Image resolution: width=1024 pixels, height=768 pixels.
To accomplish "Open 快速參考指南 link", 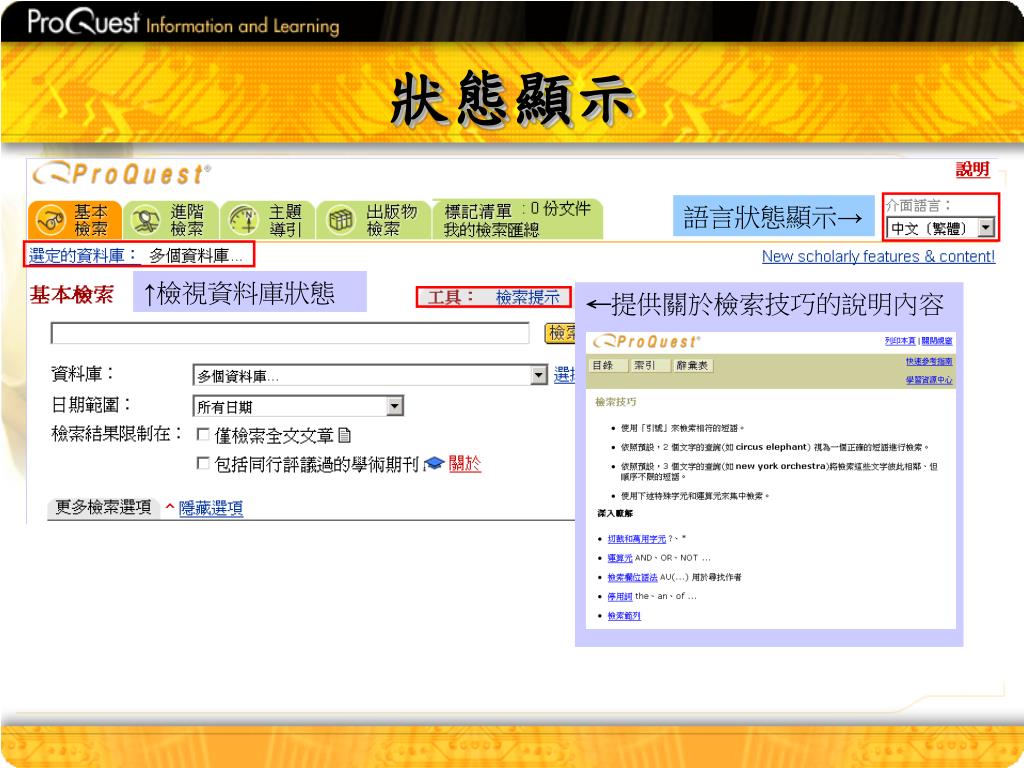I will pyautogui.click(x=929, y=362).
